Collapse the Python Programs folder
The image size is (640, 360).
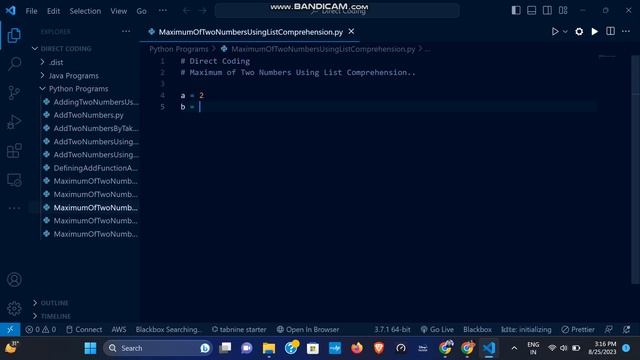click(78, 89)
